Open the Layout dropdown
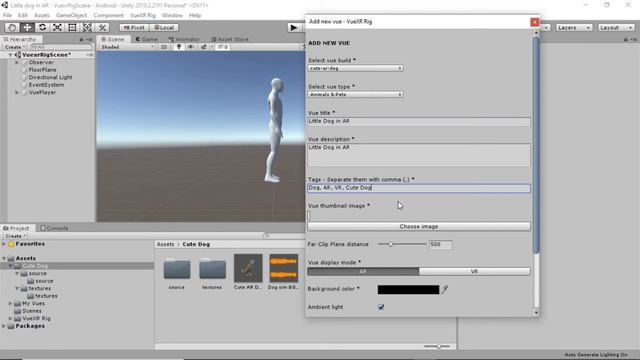This screenshot has height=360, width=640. (x=616, y=27)
